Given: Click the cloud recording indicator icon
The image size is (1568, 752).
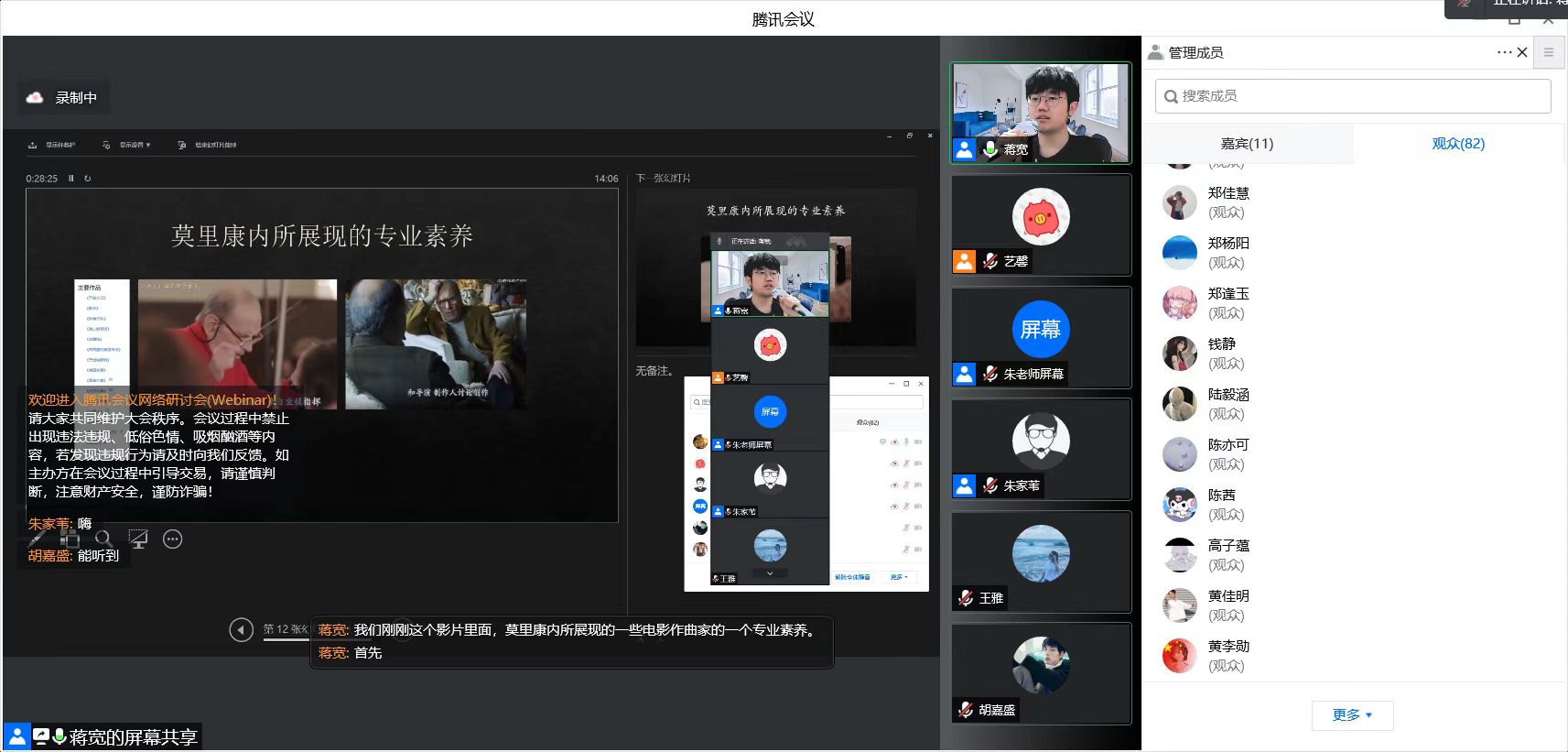Looking at the screenshot, I should [35, 97].
